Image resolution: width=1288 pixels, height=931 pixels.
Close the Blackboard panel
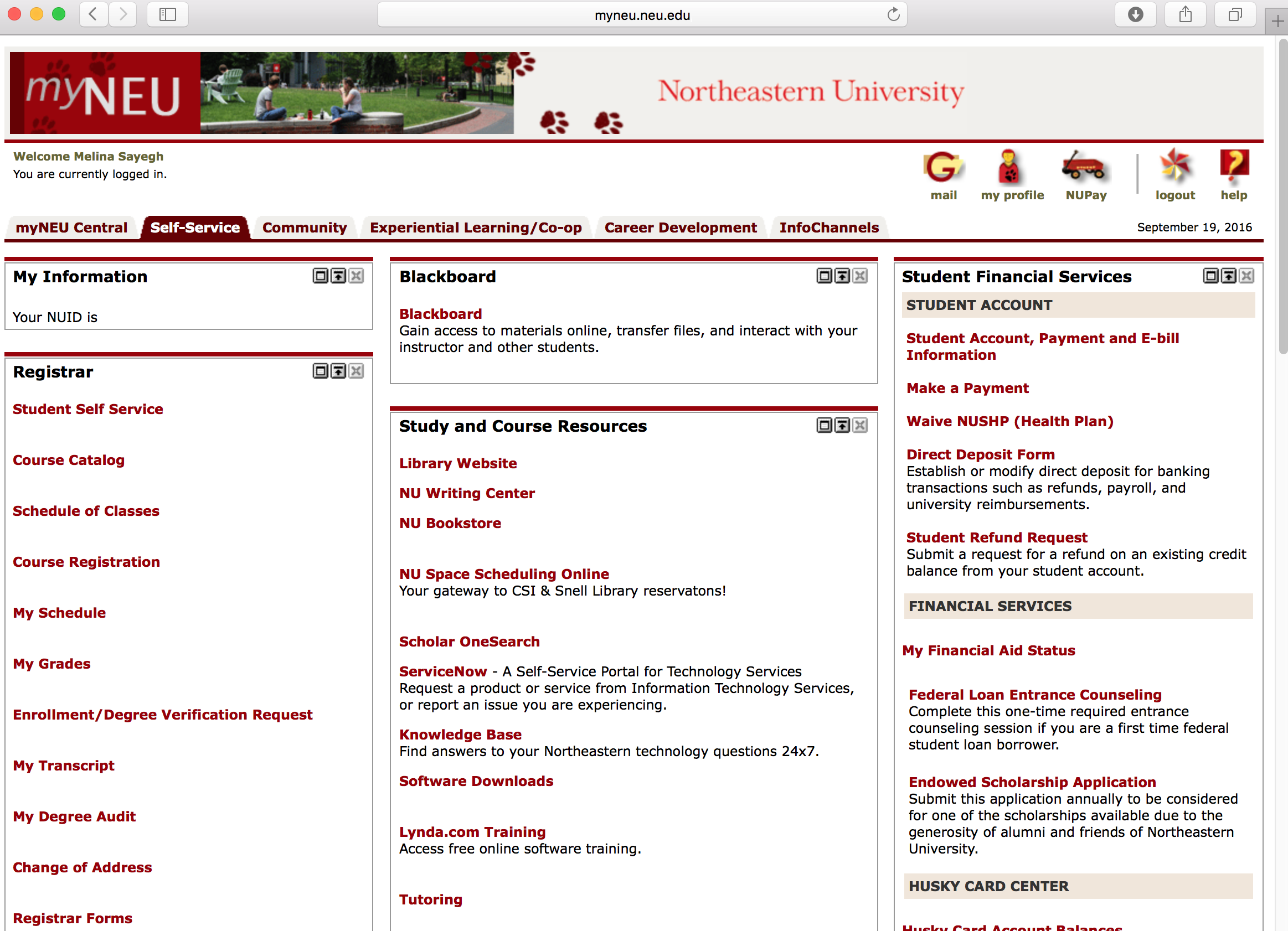tap(861, 276)
